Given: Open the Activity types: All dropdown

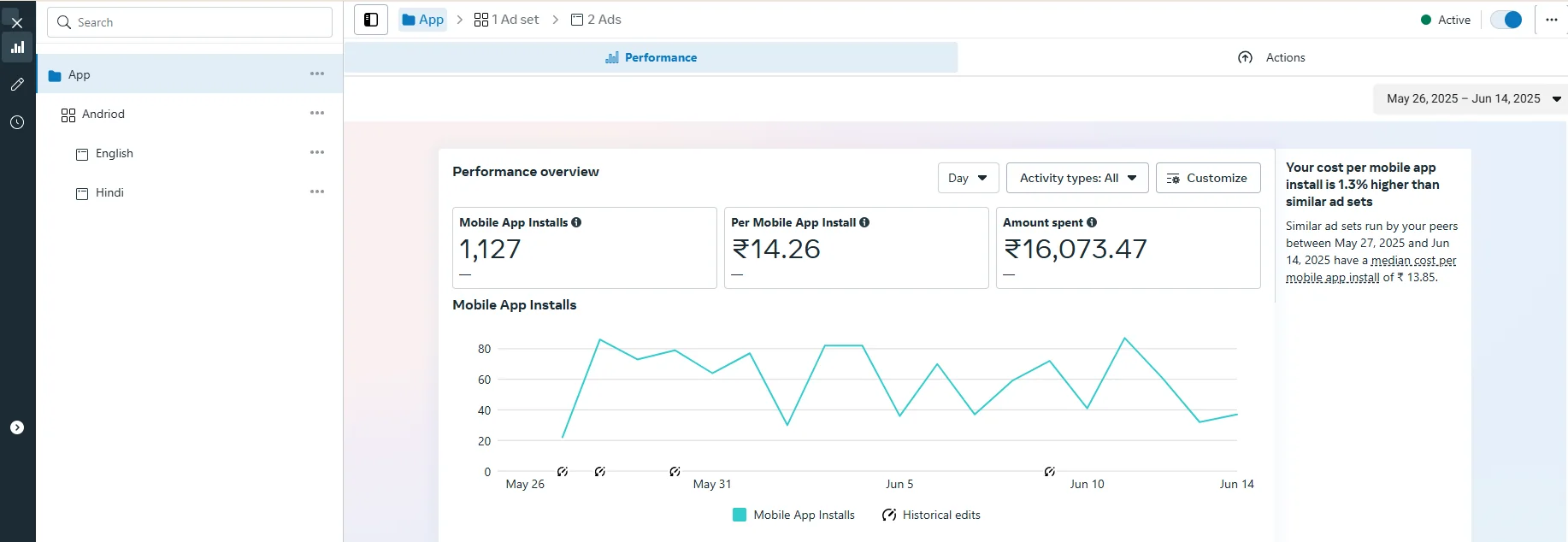Looking at the screenshot, I should pyautogui.click(x=1077, y=178).
